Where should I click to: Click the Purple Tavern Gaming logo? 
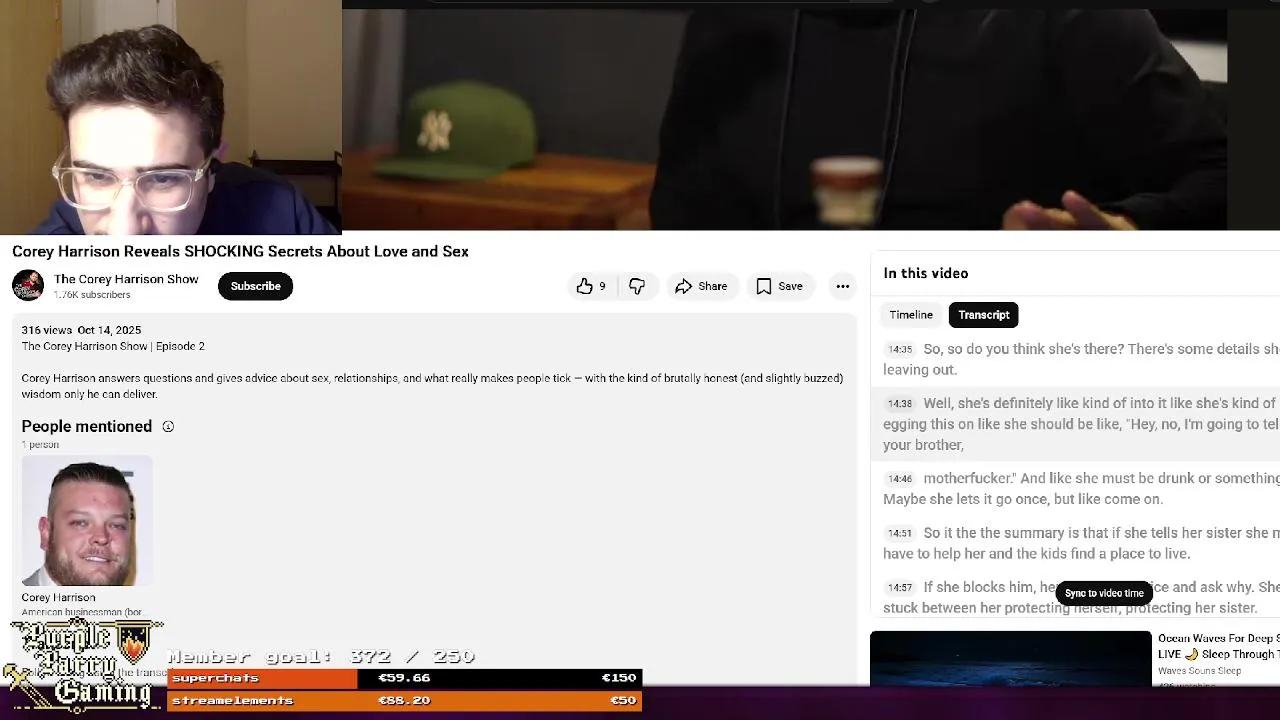(x=83, y=664)
